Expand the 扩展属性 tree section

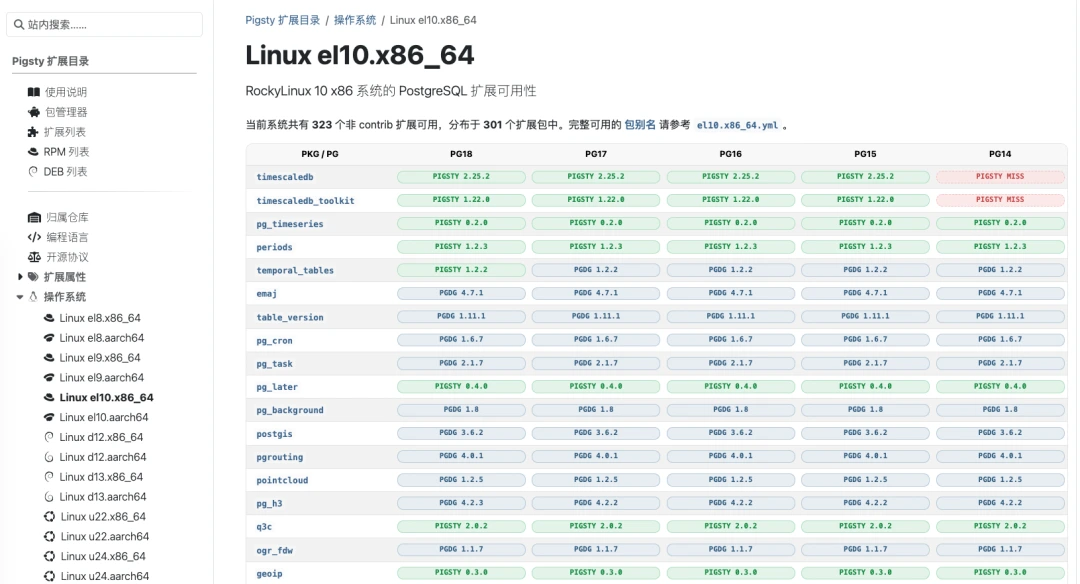pos(20,277)
